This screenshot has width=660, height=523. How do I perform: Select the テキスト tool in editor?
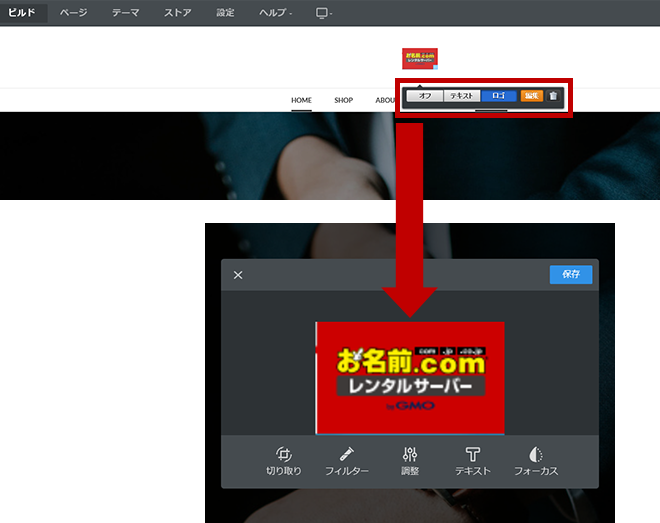click(x=473, y=462)
